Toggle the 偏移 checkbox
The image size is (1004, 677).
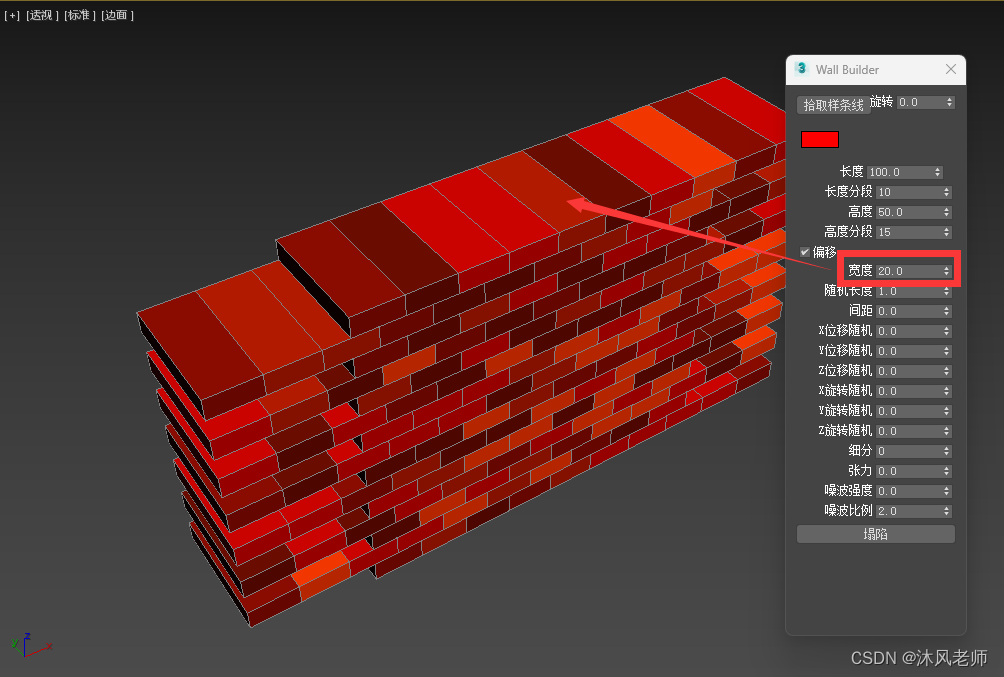[805, 252]
